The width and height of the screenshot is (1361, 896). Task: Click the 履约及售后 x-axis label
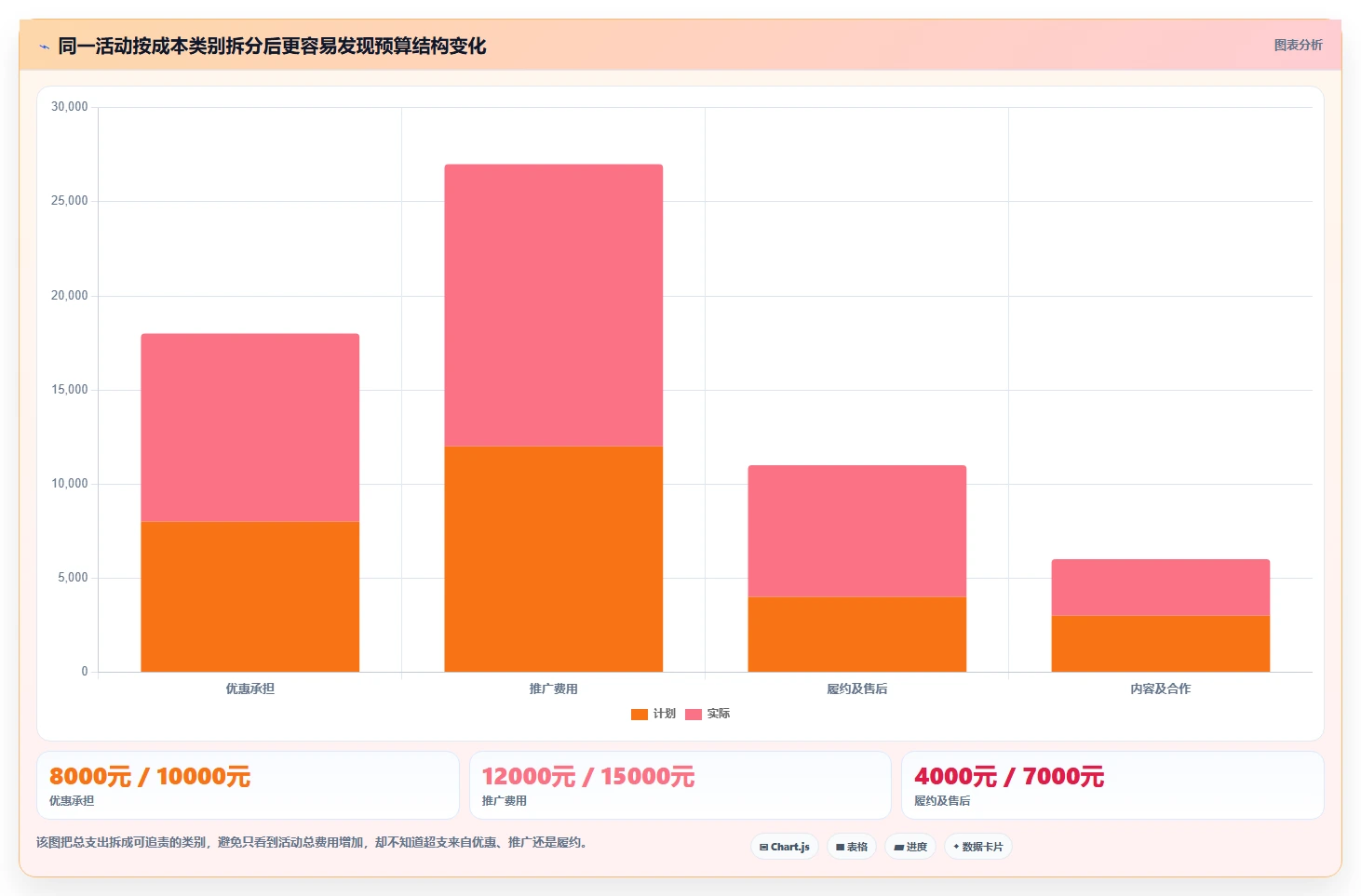(x=857, y=689)
